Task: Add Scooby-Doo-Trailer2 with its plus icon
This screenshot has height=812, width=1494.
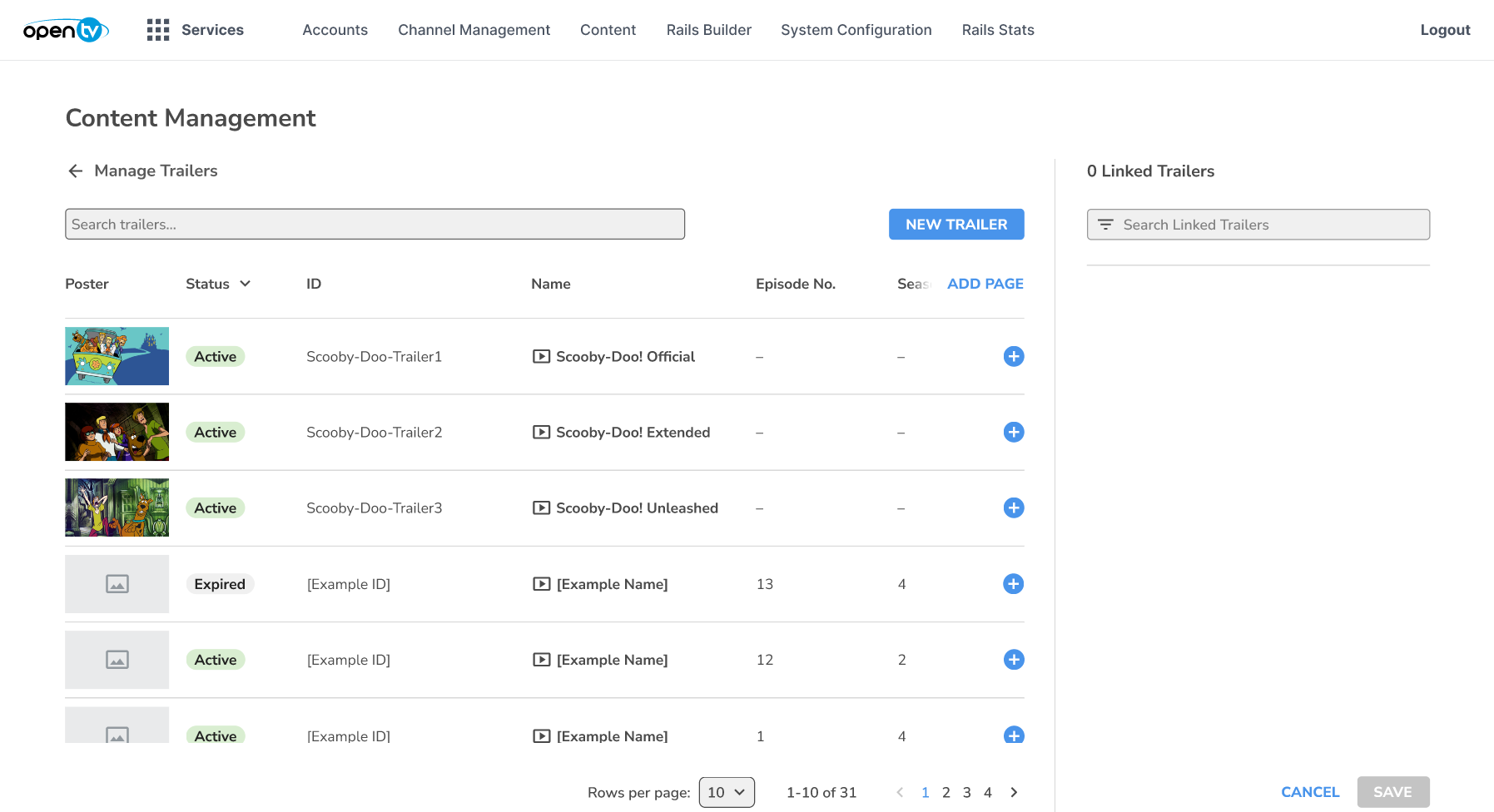Action: 1014,432
